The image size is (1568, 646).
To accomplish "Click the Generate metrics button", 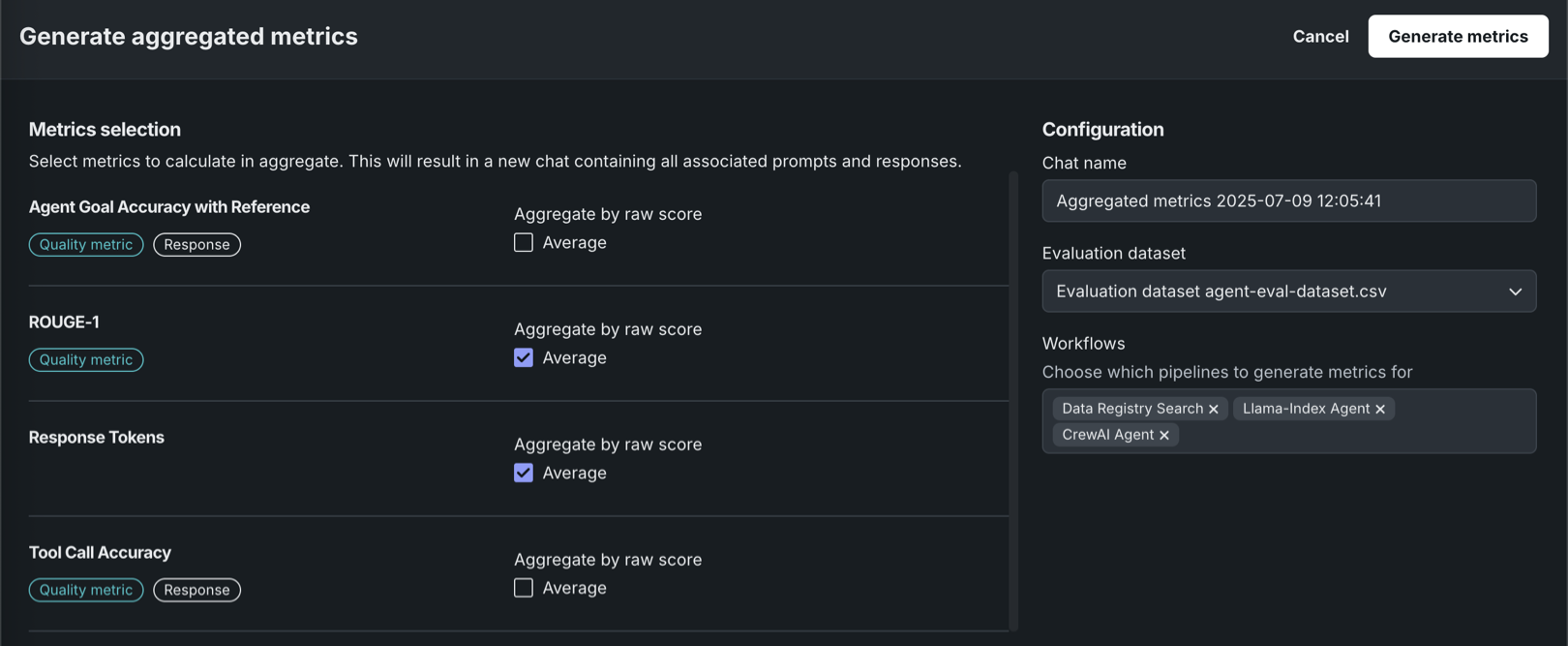I will [x=1458, y=37].
